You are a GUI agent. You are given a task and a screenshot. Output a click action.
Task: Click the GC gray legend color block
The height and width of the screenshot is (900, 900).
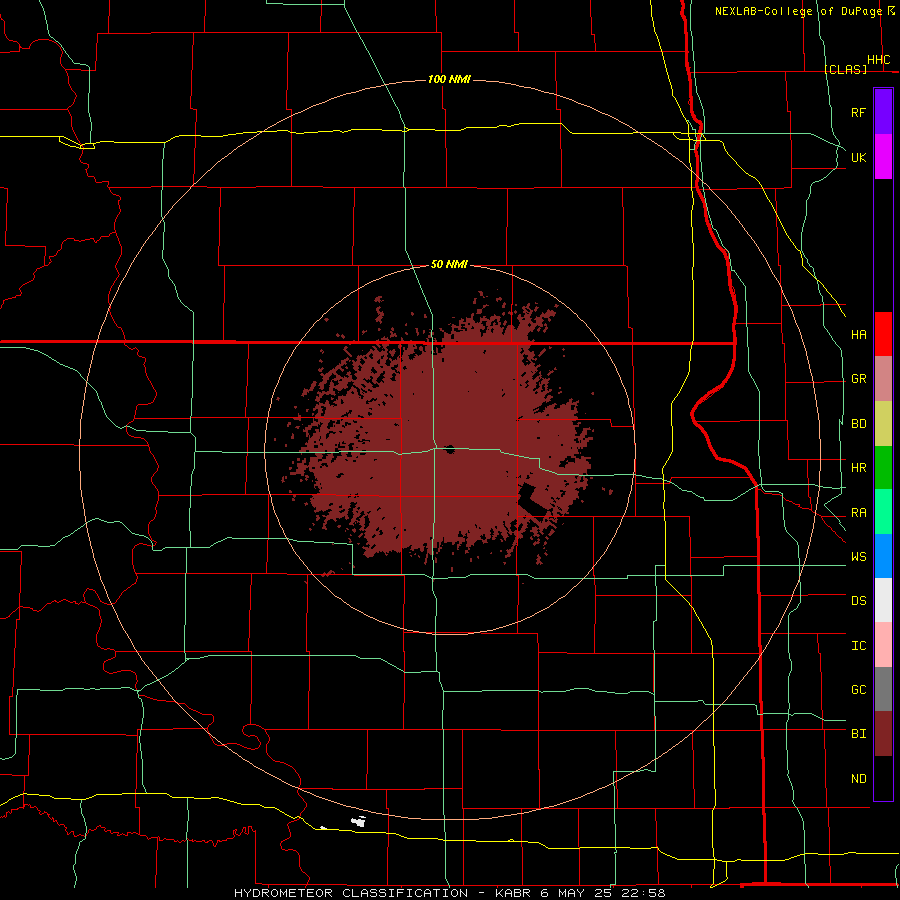click(883, 689)
